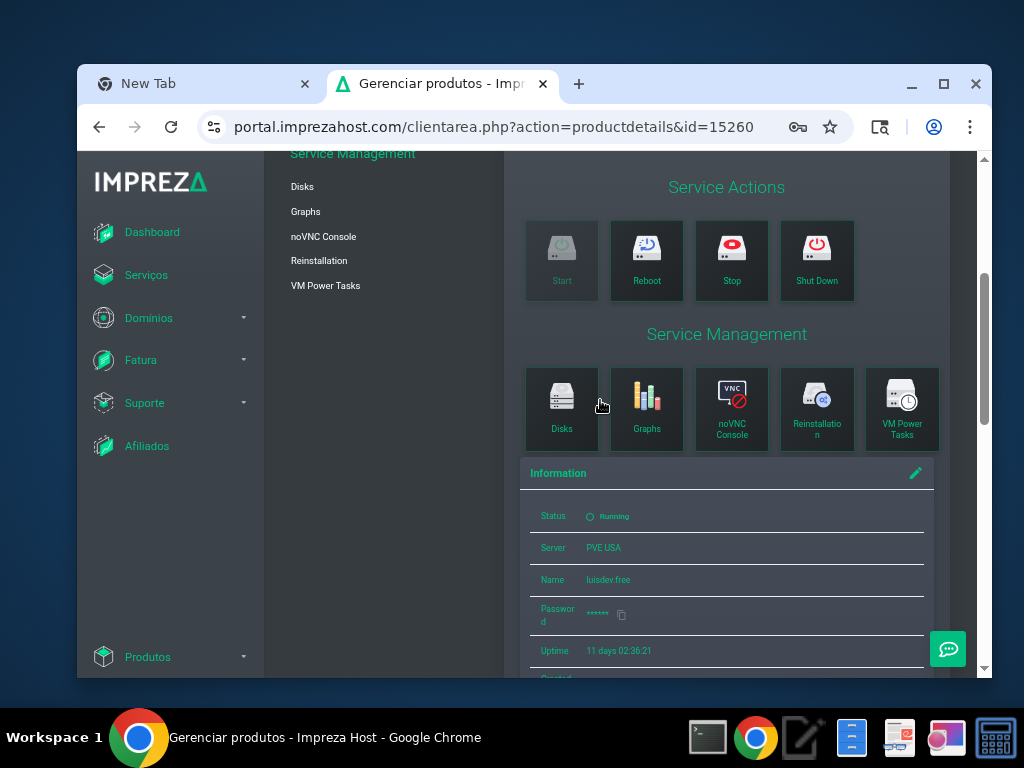Go to Serviços in the sidebar
Image resolution: width=1024 pixels, height=768 pixels.
pos(146,275)
